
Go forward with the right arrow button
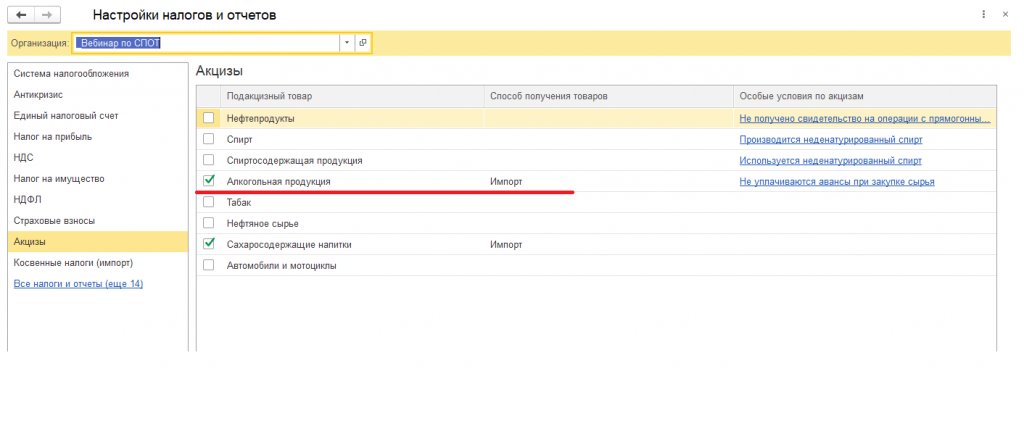tap(46, 14)
